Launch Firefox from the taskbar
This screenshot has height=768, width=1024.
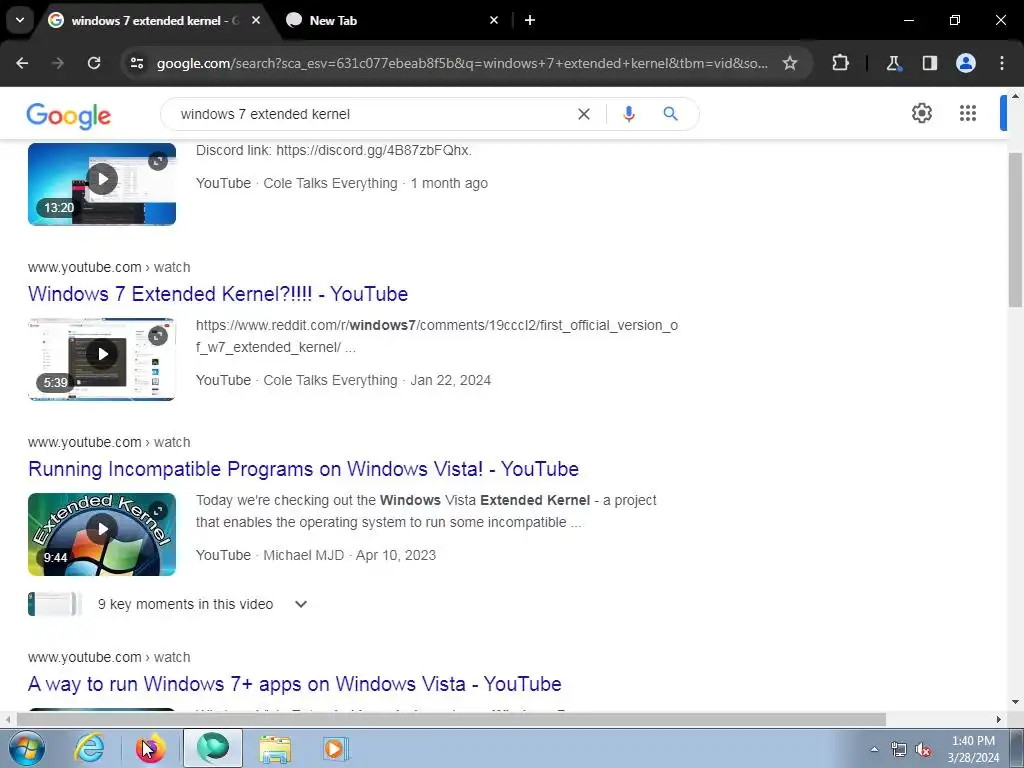click(151, 748)
